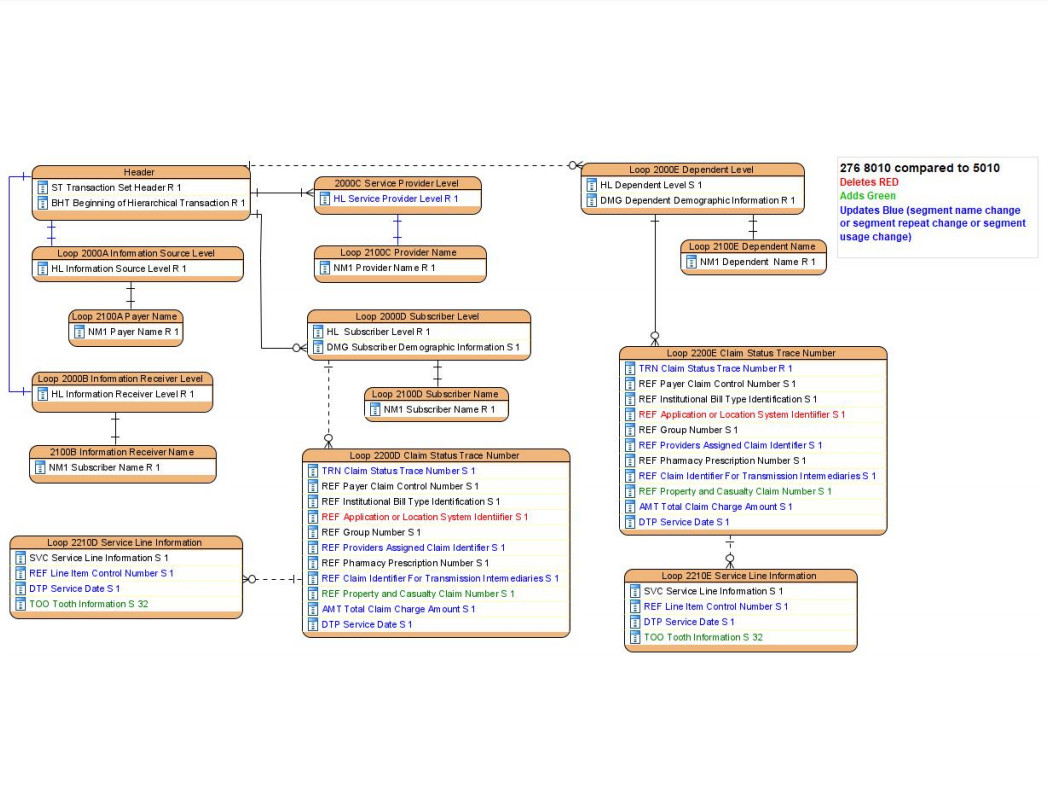1048x811 pixels.
Task: Click icon beside REF Line Item Control Number in 2210D
Action: [x=20, y=573]
